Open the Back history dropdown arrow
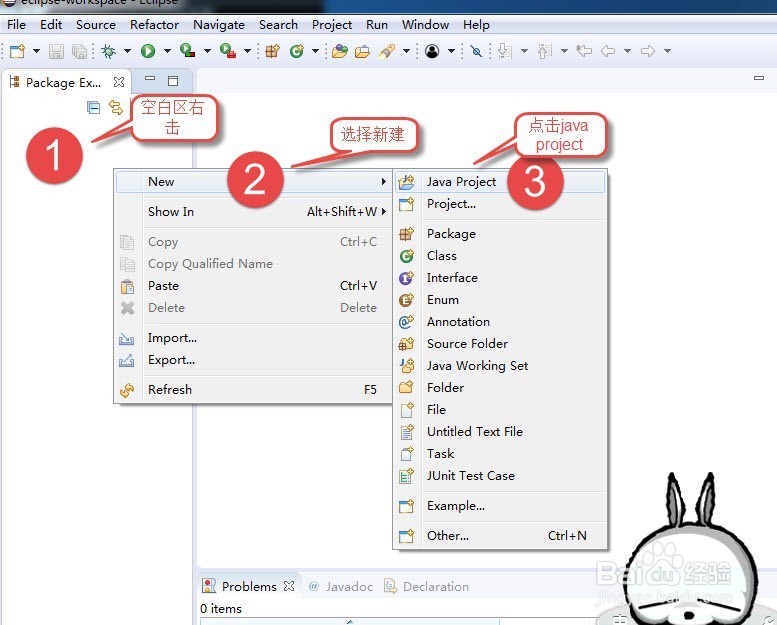The width and height of the screenshot is (777, 625). [x=627, y=51]
